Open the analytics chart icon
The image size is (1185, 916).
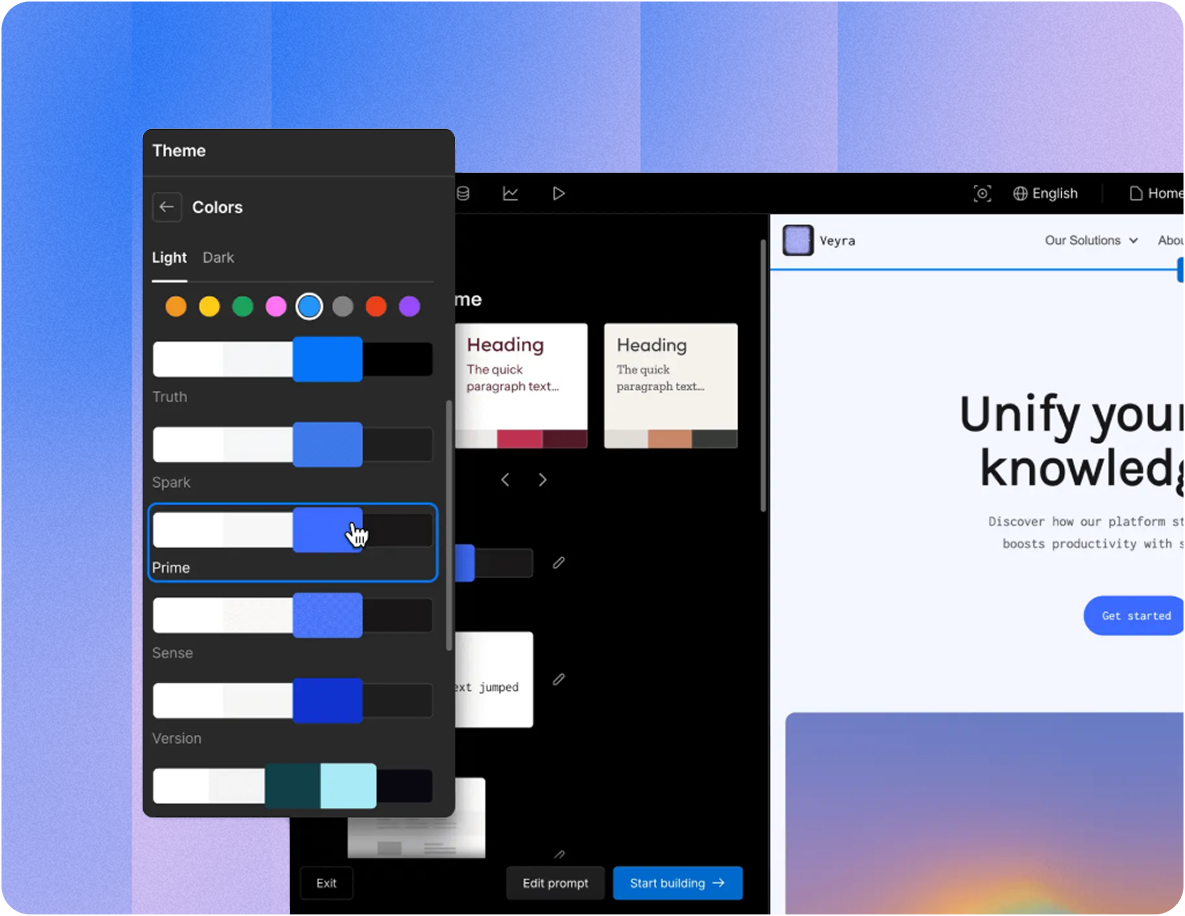point(510,193)
